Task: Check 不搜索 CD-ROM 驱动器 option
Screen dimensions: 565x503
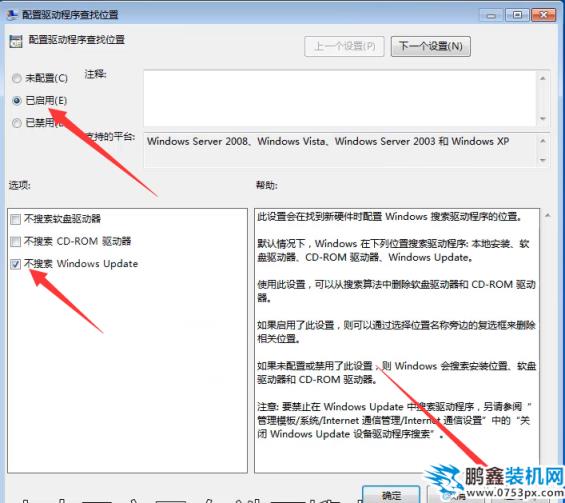Action: 15,241
